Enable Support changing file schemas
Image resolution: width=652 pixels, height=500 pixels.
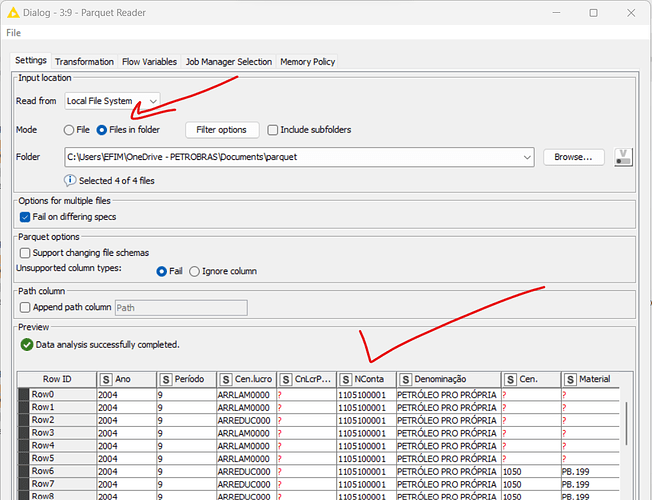coord(25,253)
